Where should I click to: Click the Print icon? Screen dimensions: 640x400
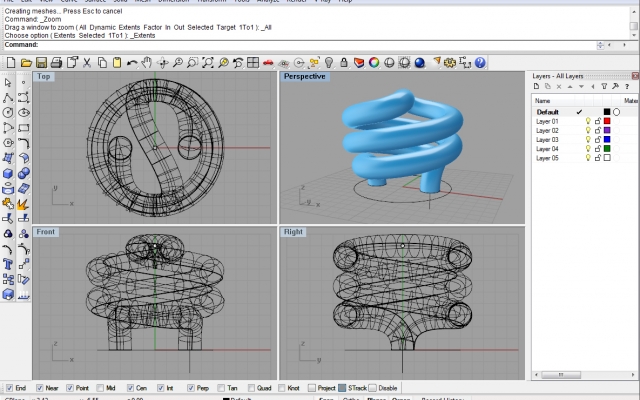[x=56, y=63]
